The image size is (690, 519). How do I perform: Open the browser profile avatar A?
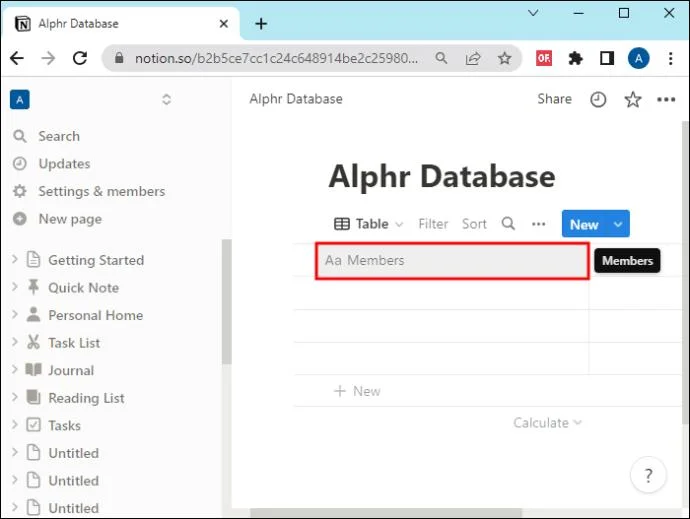point(639,58)
